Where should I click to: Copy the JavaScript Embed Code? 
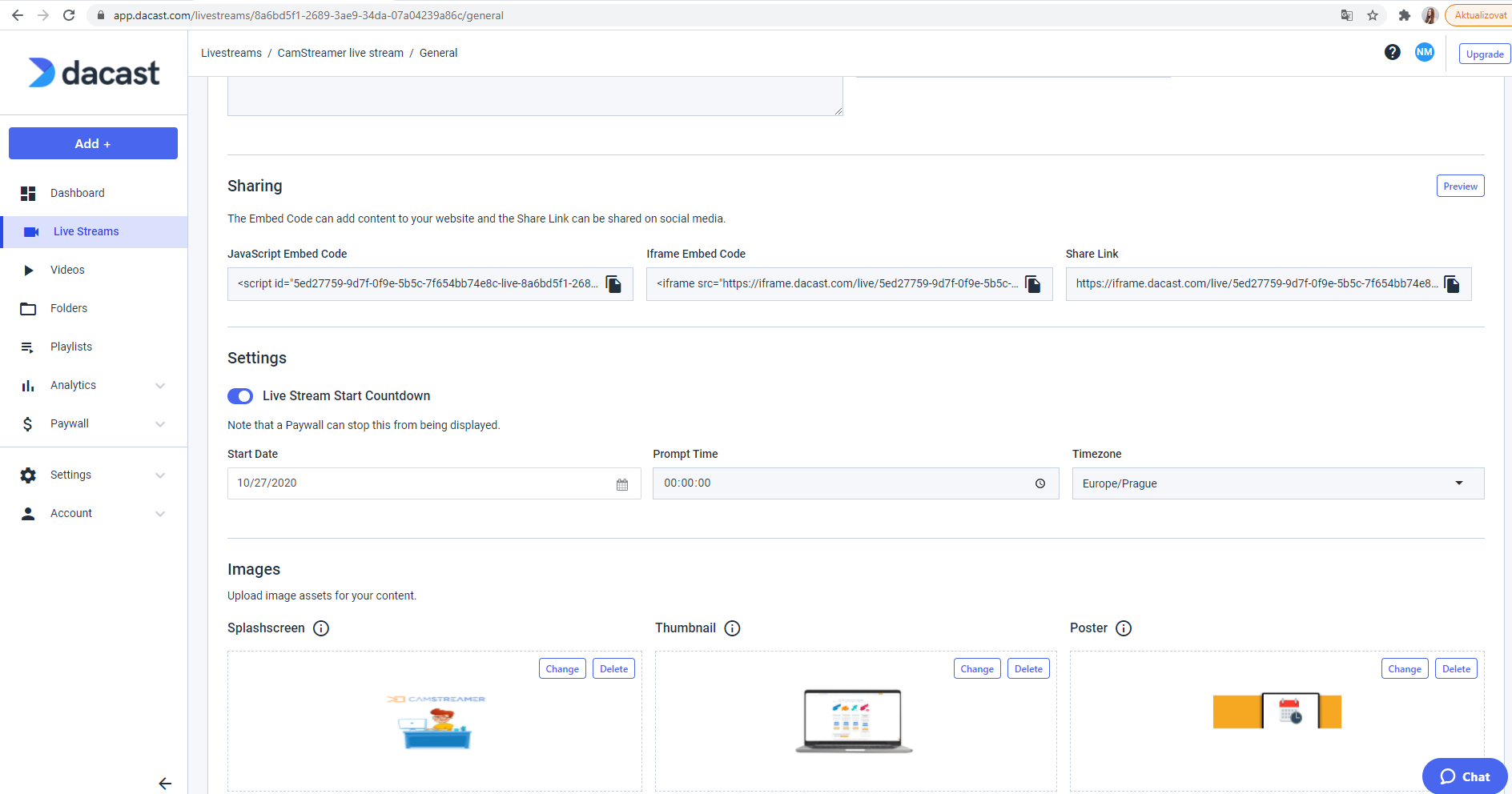[x=613, y=284]
